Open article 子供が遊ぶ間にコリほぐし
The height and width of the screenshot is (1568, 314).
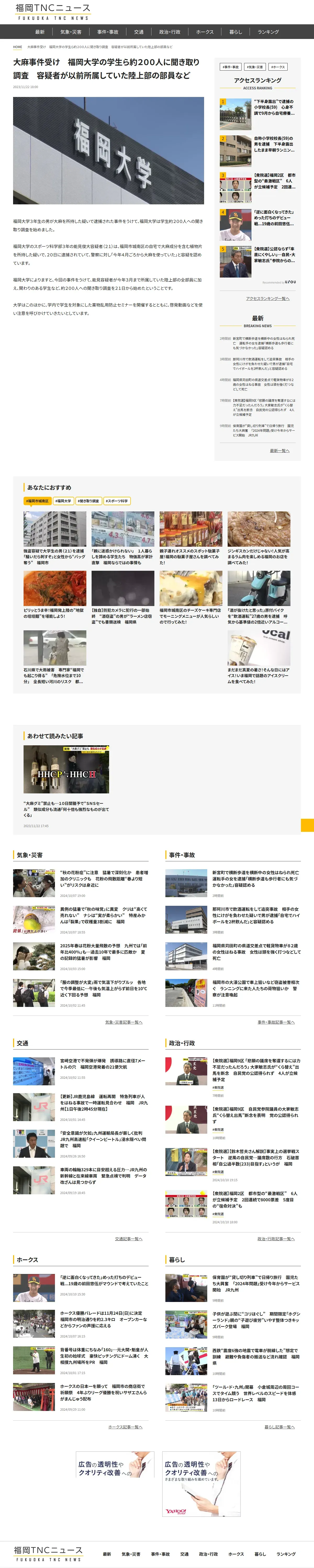[256, 1320]
